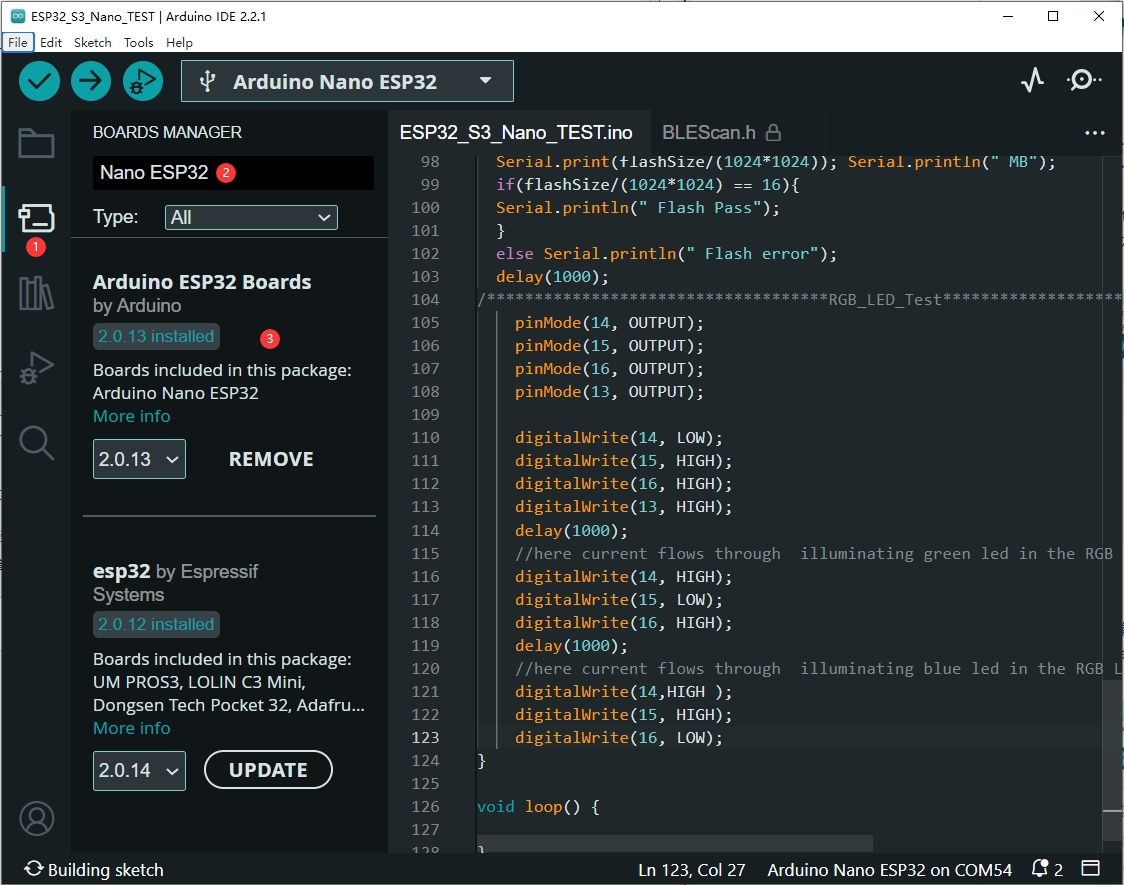
Task: Start Debugging with the toolbar debug icon
Action: [x=143, y=81]
